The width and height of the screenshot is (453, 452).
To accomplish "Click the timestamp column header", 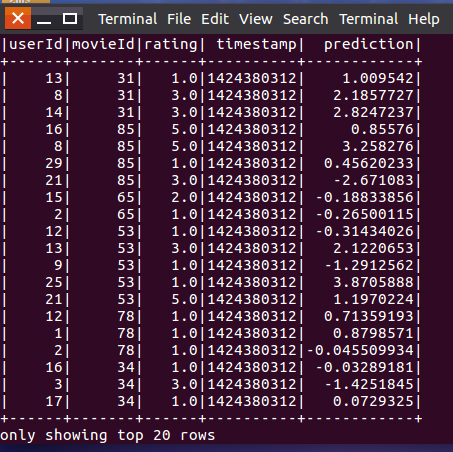I will coord(256,45).
